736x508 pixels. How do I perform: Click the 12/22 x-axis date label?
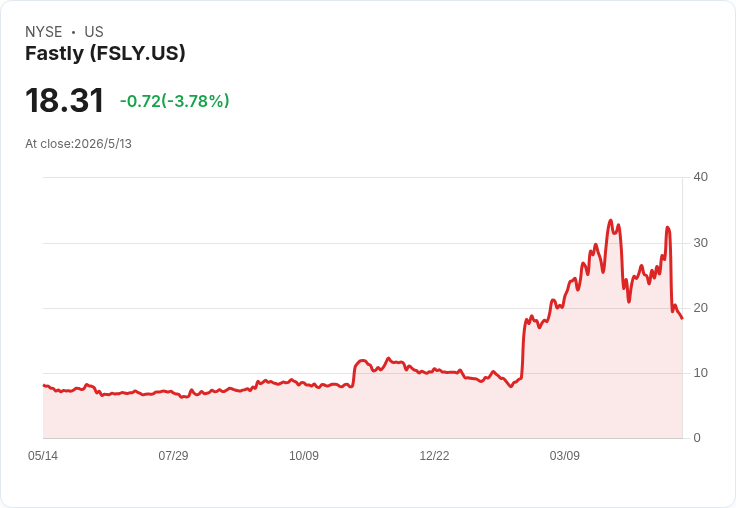(x=434, y=455)
